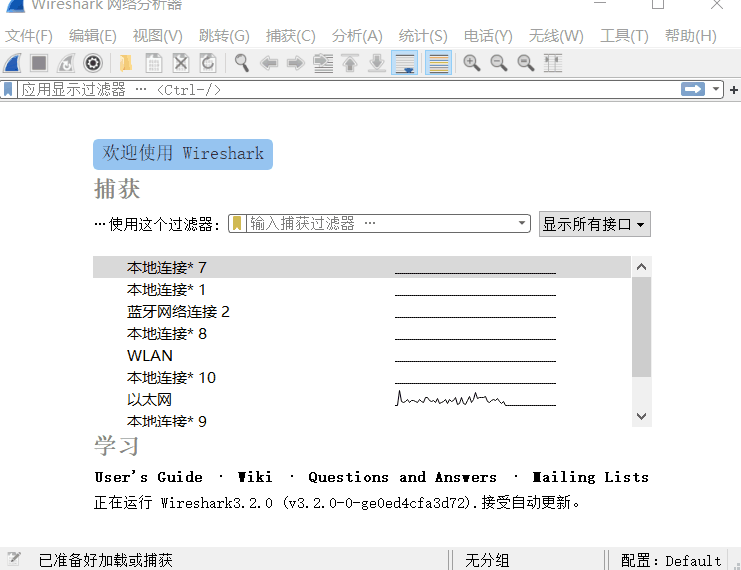Reset text to normal size
The width and height of the screenshot is (741, 570).
[526, 63]
